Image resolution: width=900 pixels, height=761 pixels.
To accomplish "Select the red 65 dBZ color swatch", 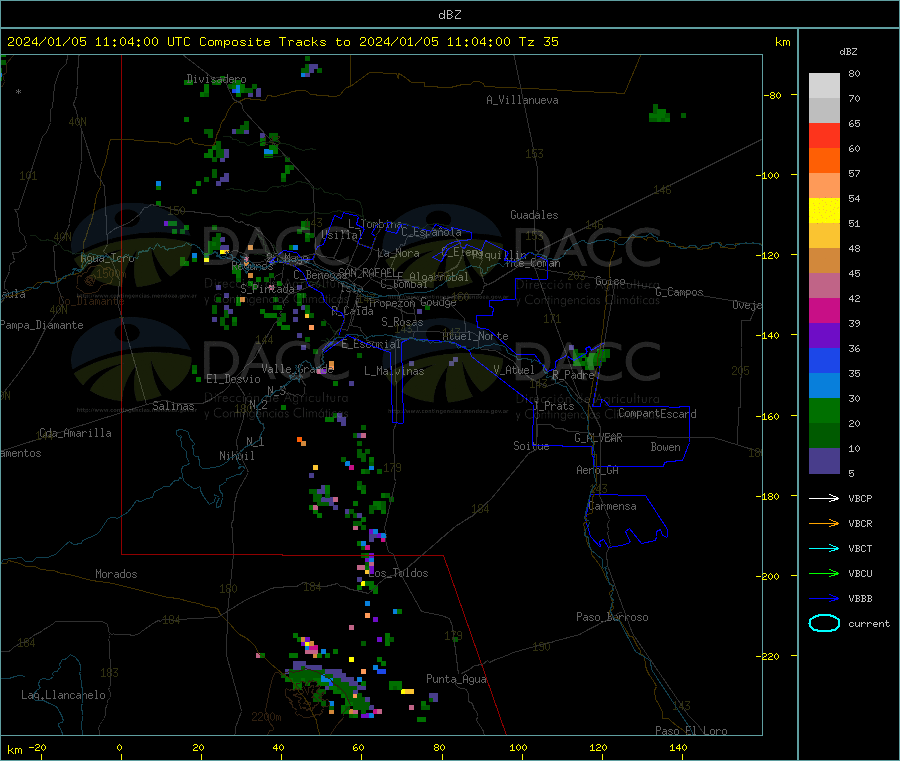I will click(x=824, y=135).
